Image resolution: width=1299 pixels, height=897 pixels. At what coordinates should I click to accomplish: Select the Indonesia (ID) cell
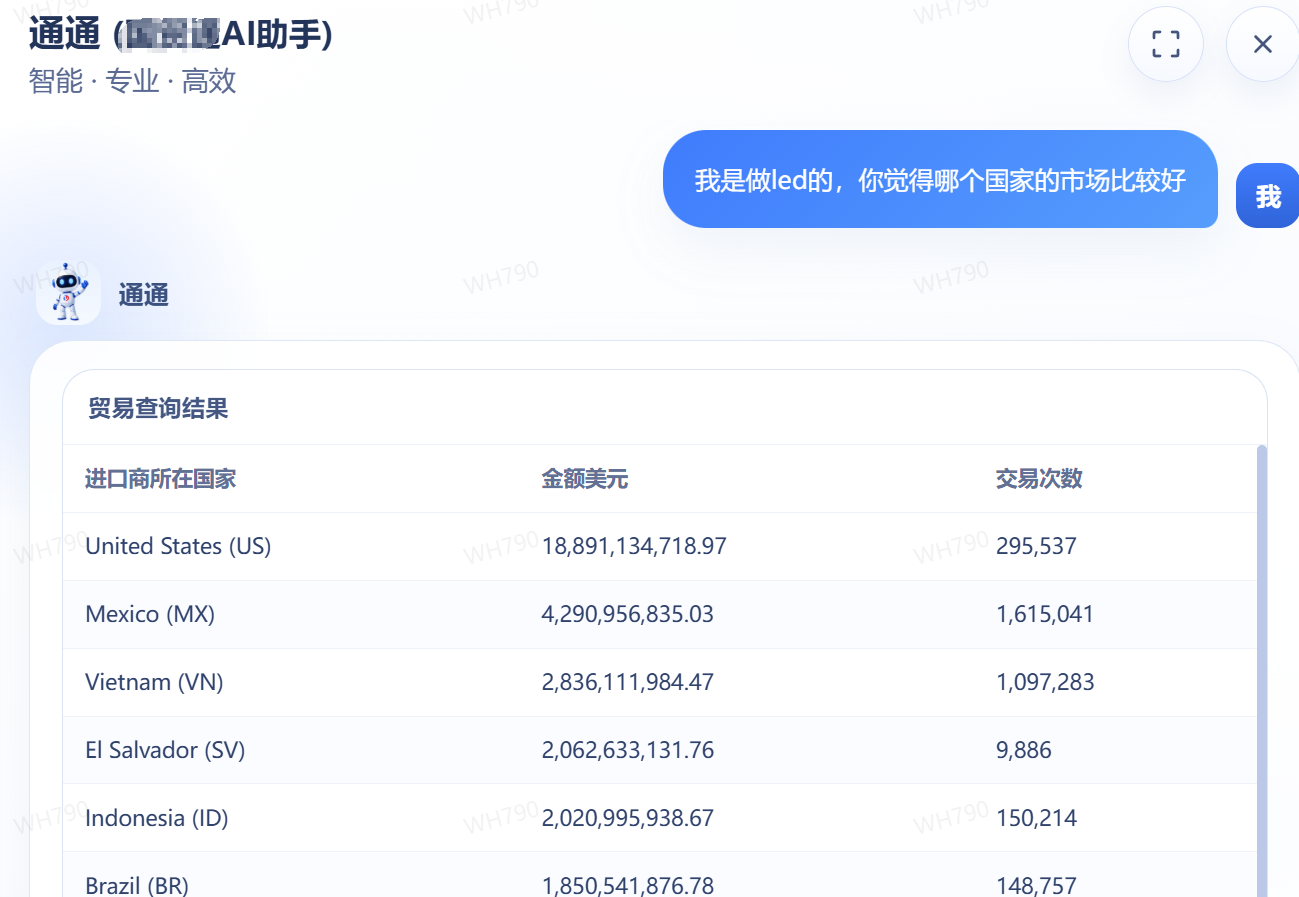point(157,818)
